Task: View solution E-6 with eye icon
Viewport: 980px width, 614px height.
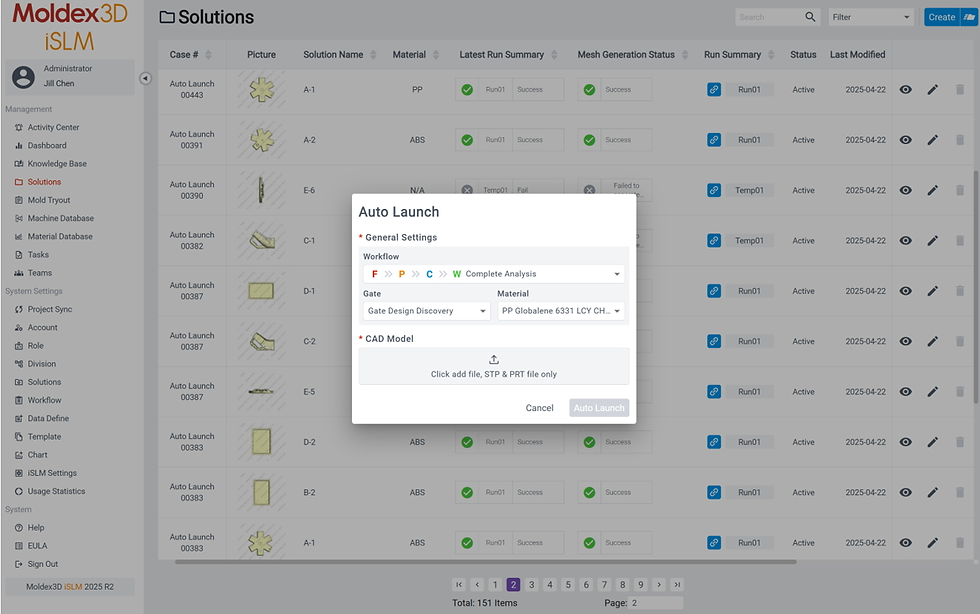Action: [x=905, y=190]
